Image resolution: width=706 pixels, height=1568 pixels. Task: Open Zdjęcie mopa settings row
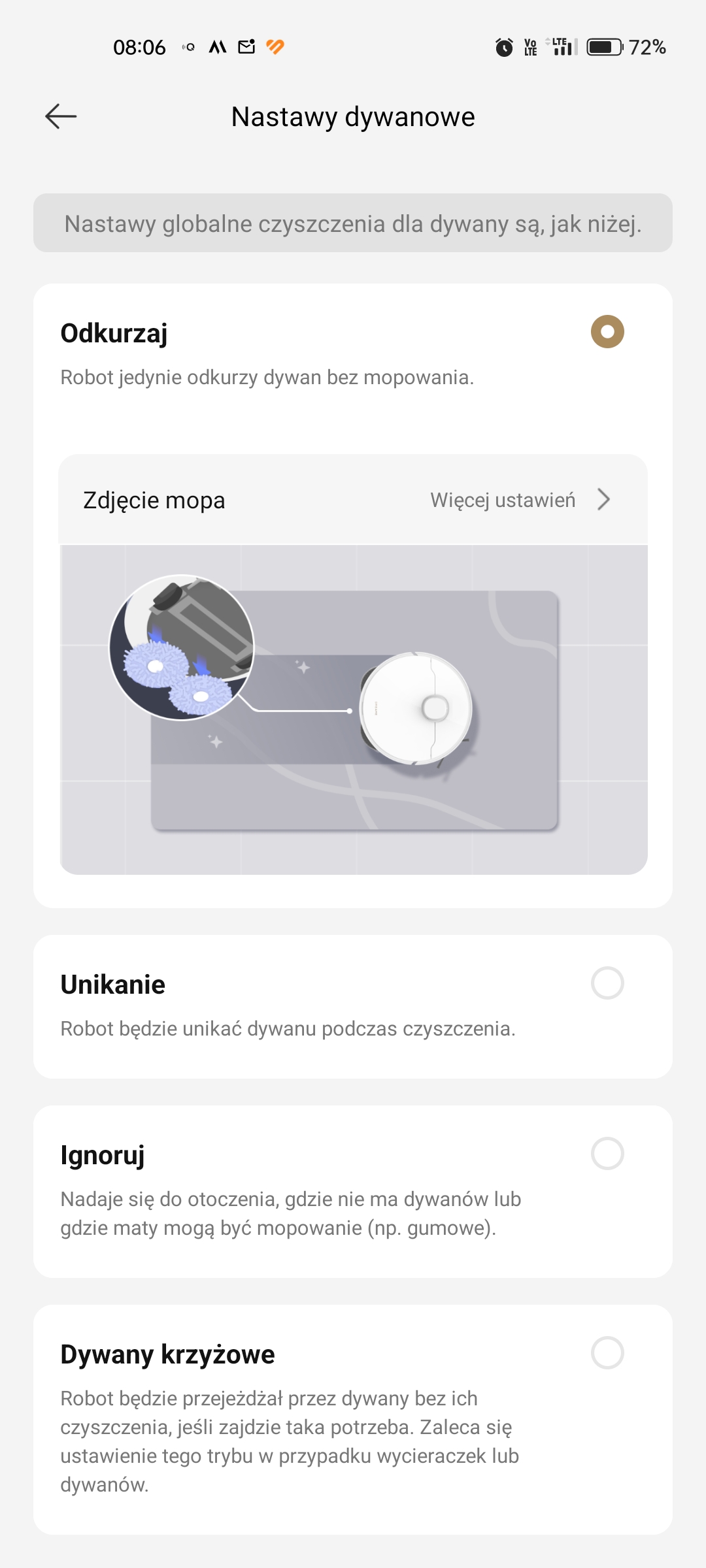click(x=353, y=500)
